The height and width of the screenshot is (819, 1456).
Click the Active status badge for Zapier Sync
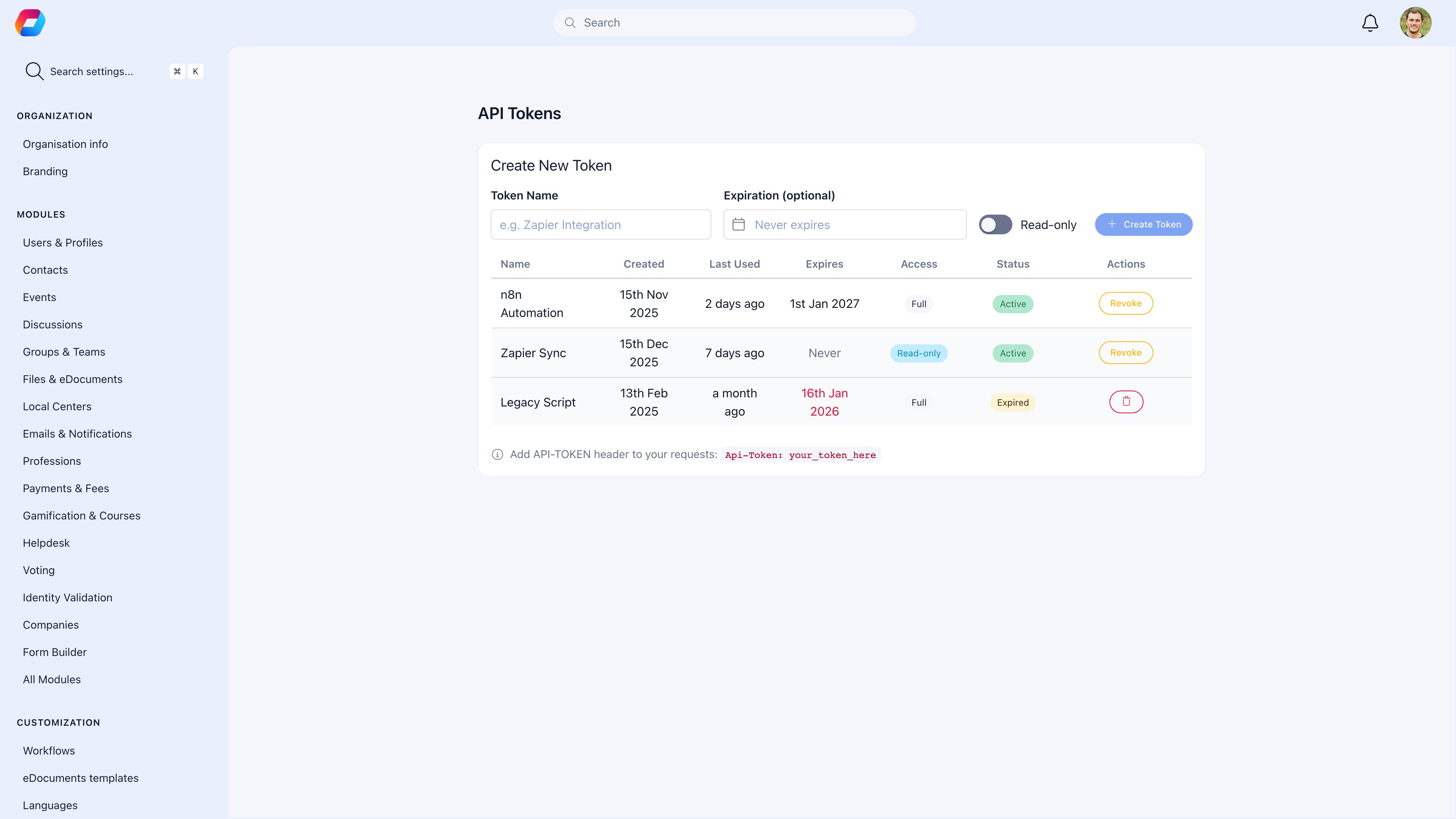coord(1012,353)
